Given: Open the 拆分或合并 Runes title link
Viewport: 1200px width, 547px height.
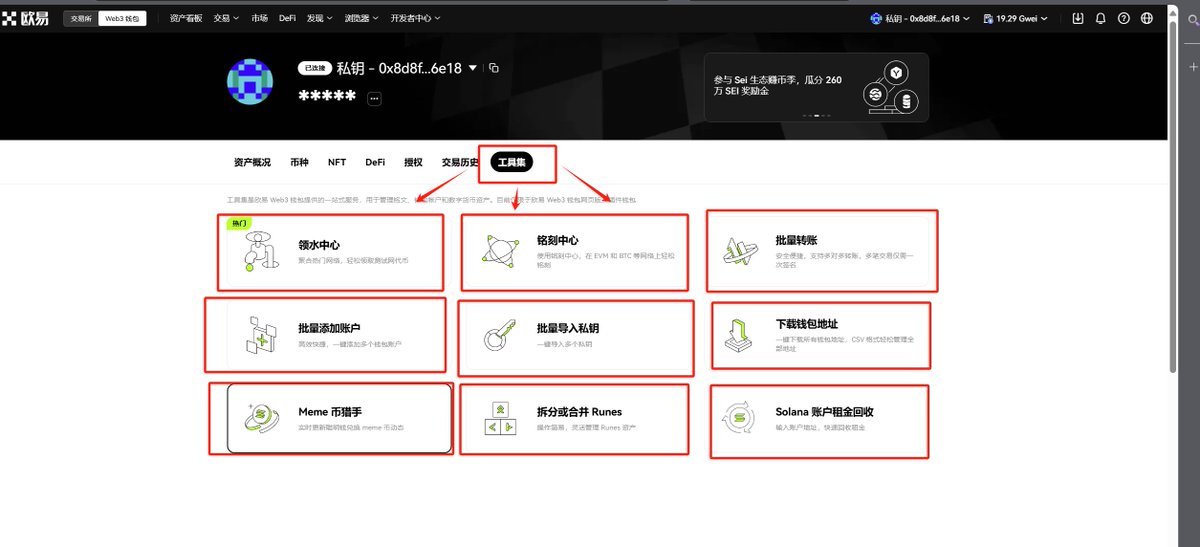Looking at the screenshot, I should [x=579, y=412].
